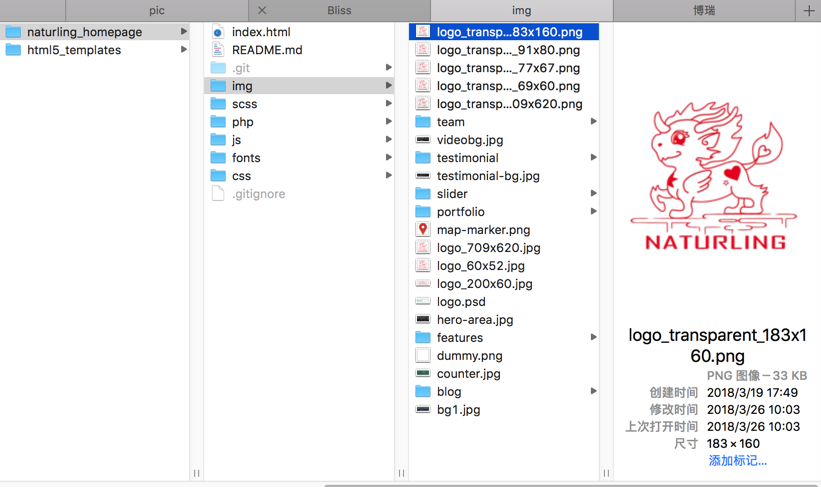The width and height of the screenshot is (821, 487).
Task: Select the testimonial folder
Action: click(504, 158)
